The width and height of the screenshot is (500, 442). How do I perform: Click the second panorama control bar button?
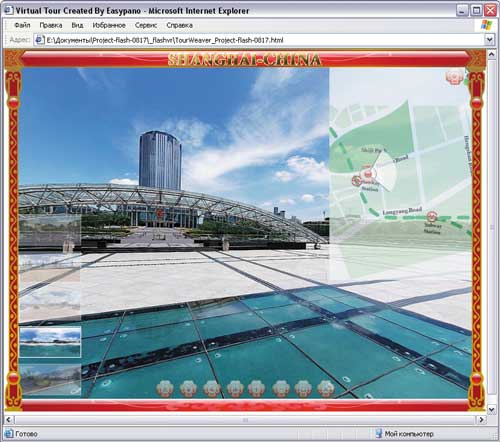(188, 389)
